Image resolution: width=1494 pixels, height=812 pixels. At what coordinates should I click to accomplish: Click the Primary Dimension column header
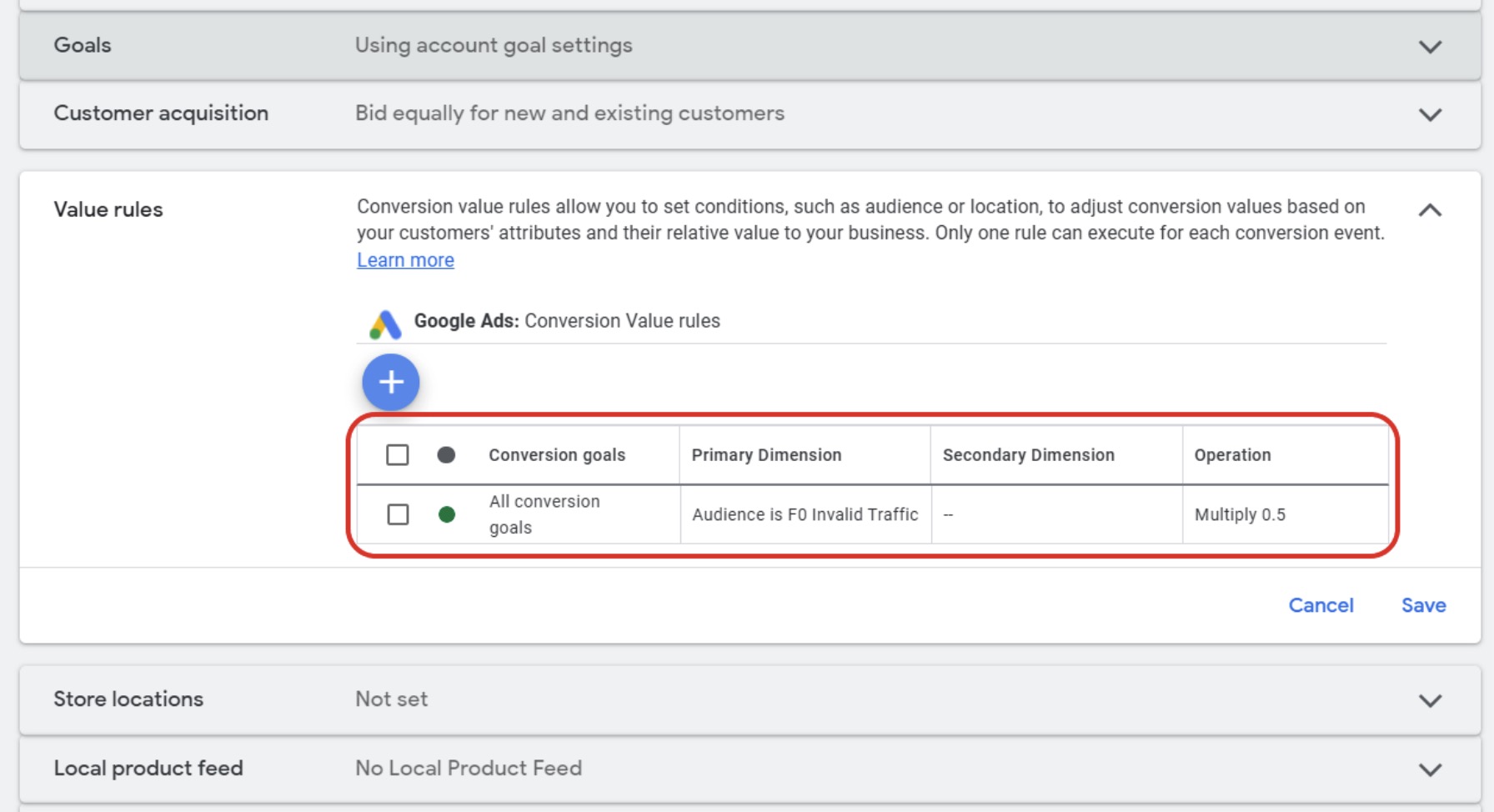pos(766,455)
